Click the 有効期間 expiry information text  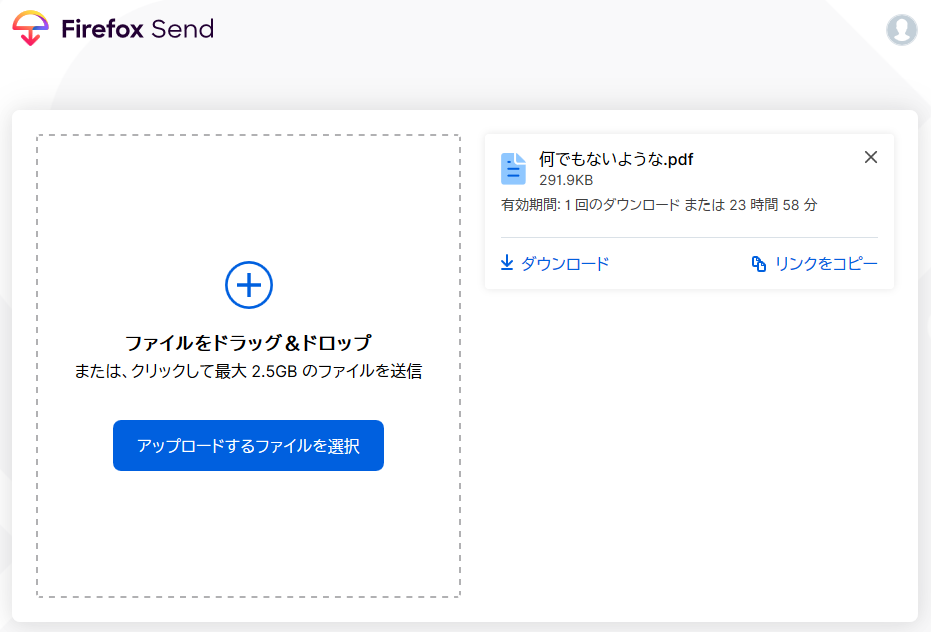tap(659, 205)
